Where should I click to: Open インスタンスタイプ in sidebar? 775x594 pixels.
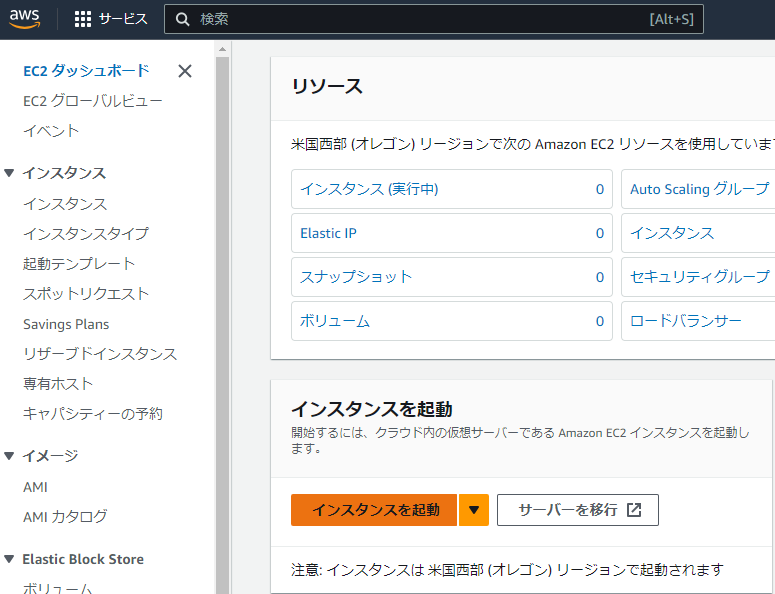[x=86, y=233]
